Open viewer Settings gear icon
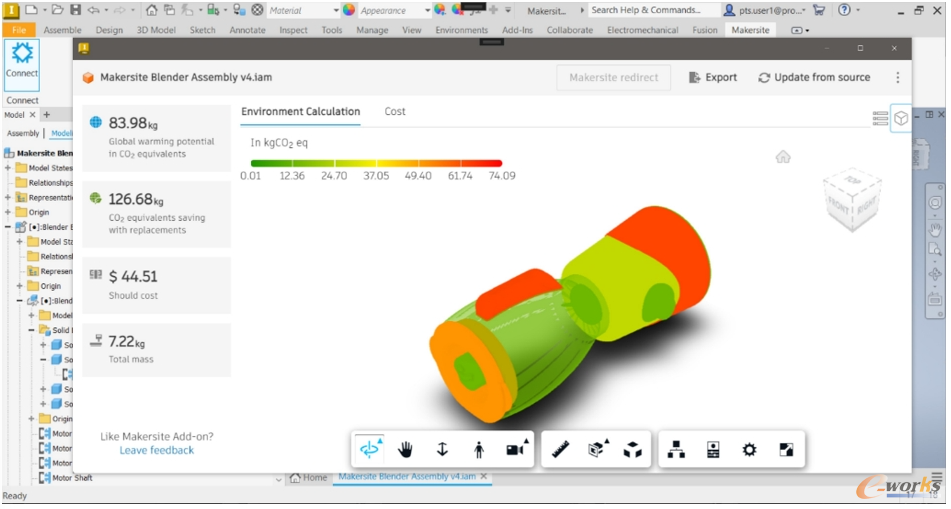 pos(750,450)
